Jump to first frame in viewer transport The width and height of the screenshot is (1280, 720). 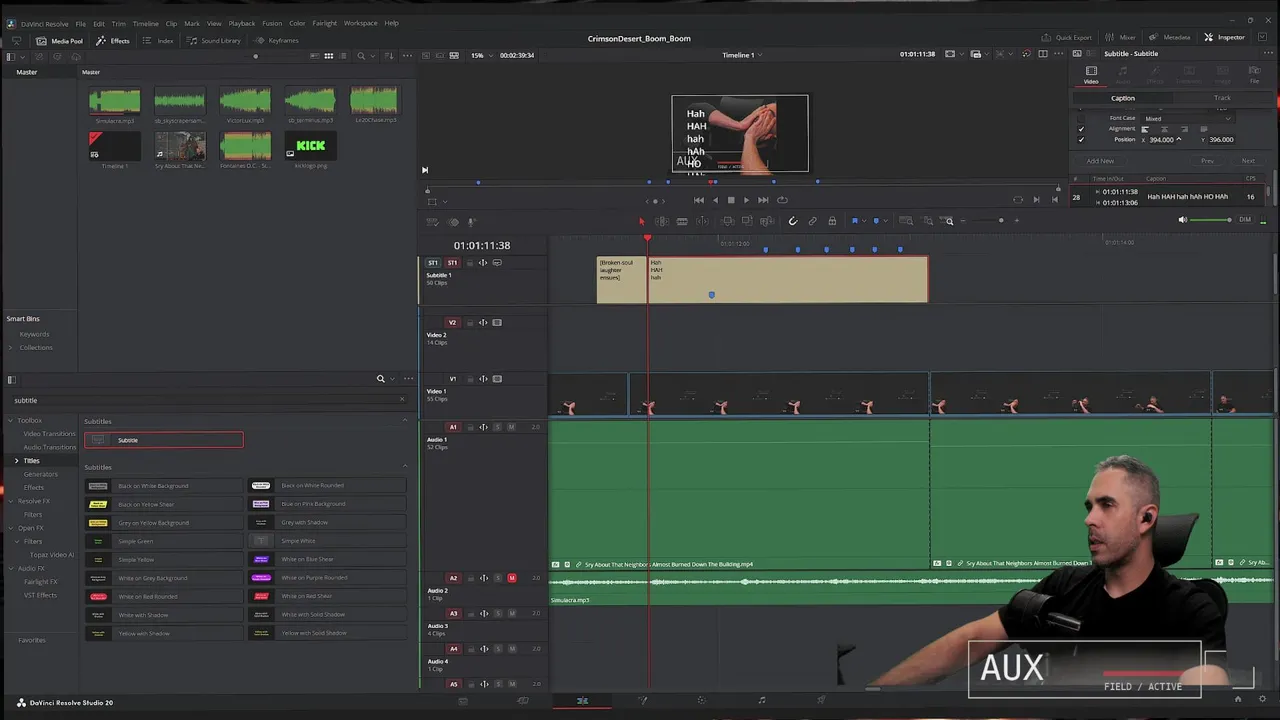[x=698, y=200]
